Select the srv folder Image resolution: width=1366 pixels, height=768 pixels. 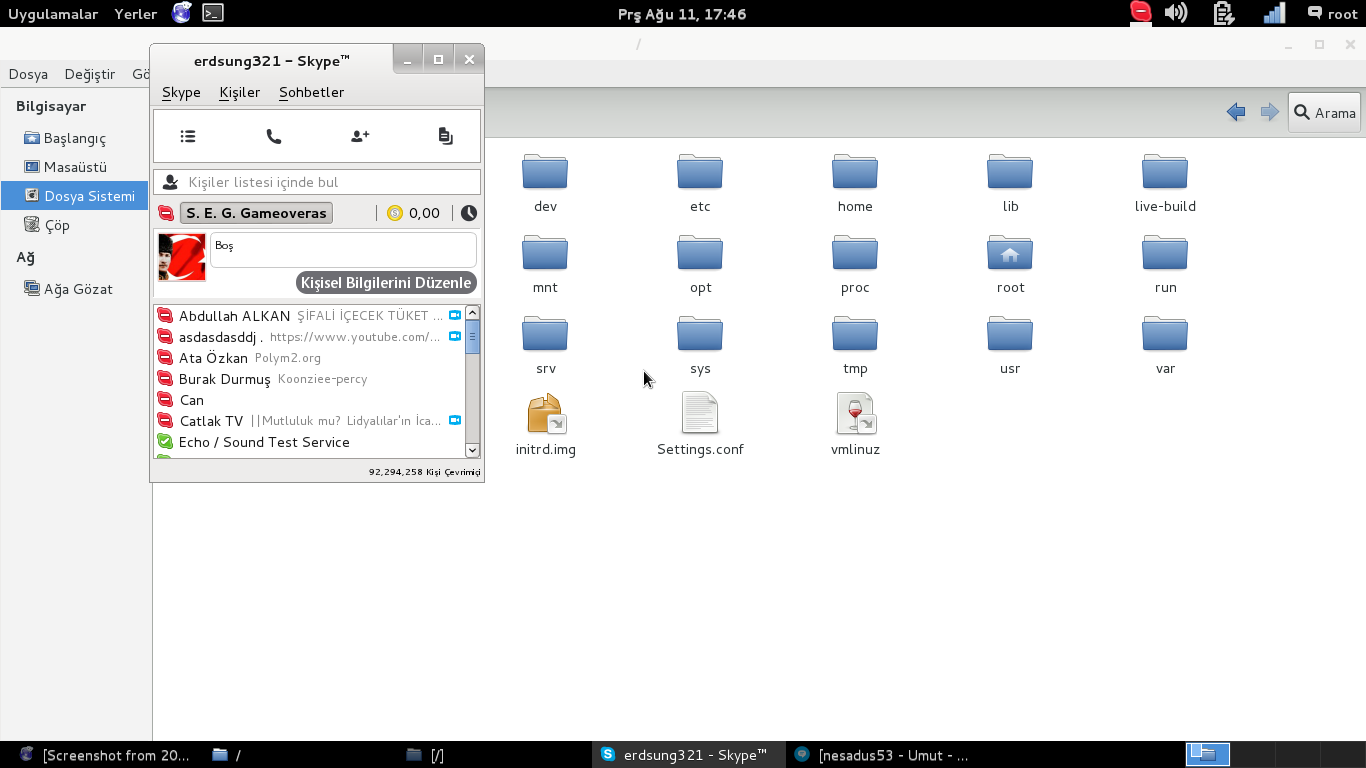pos(545,346)
